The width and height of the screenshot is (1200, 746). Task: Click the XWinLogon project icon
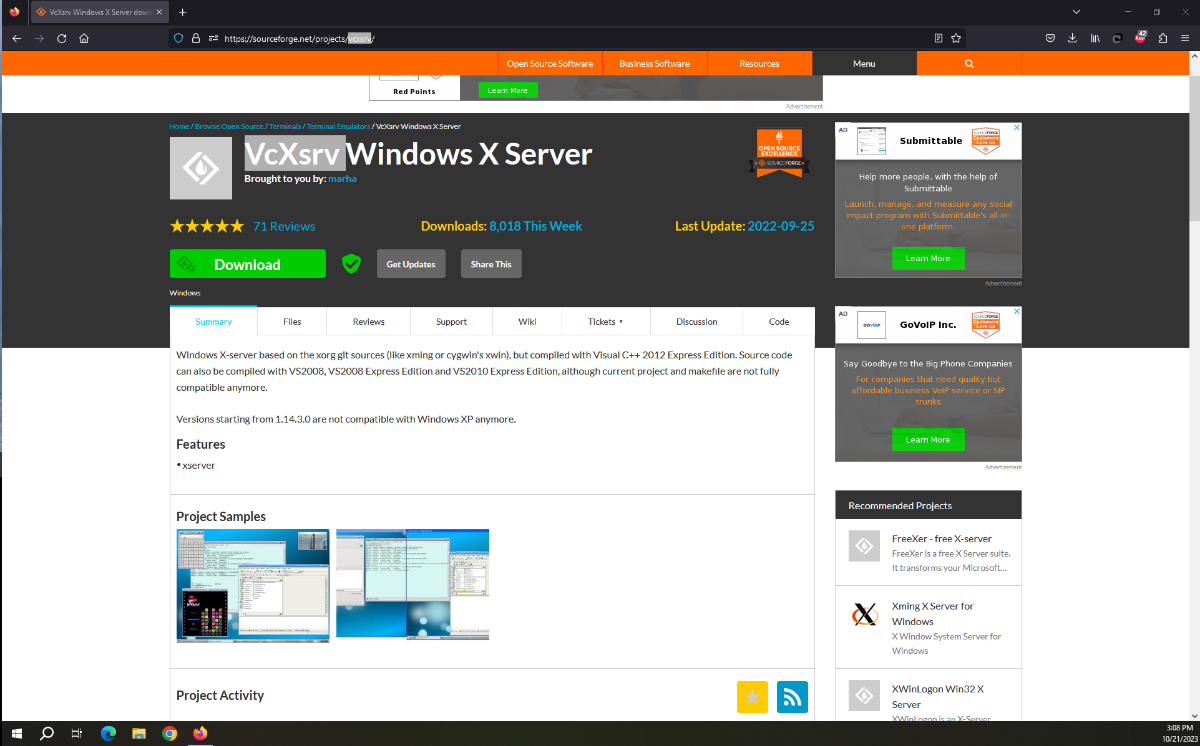coord(864,696)
